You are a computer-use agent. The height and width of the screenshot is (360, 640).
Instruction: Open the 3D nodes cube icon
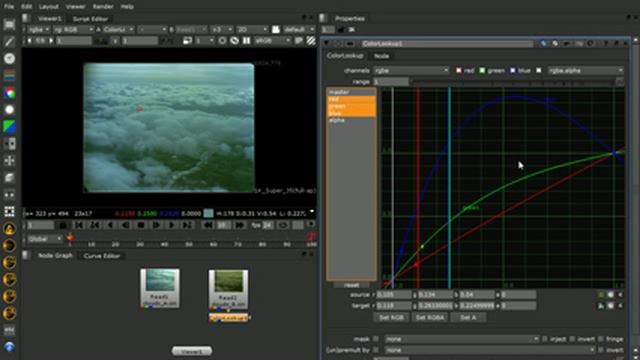9,178
